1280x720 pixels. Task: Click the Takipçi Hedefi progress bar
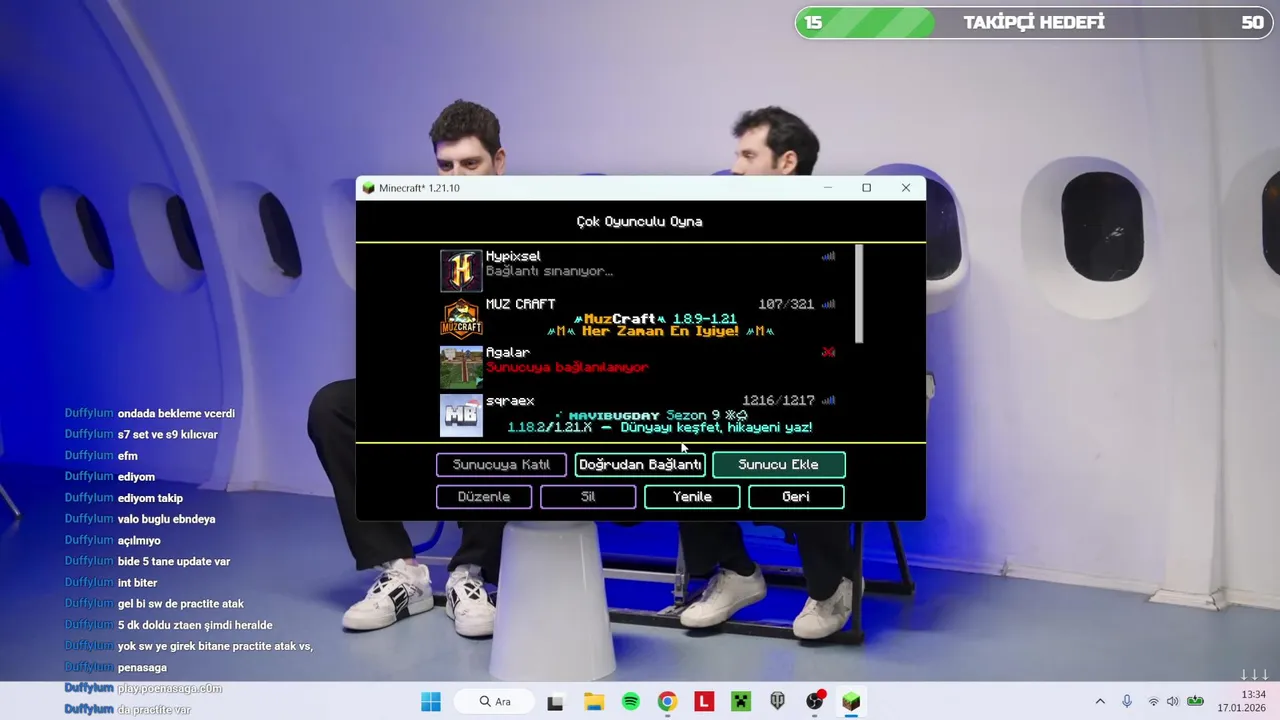(1035, 23)
